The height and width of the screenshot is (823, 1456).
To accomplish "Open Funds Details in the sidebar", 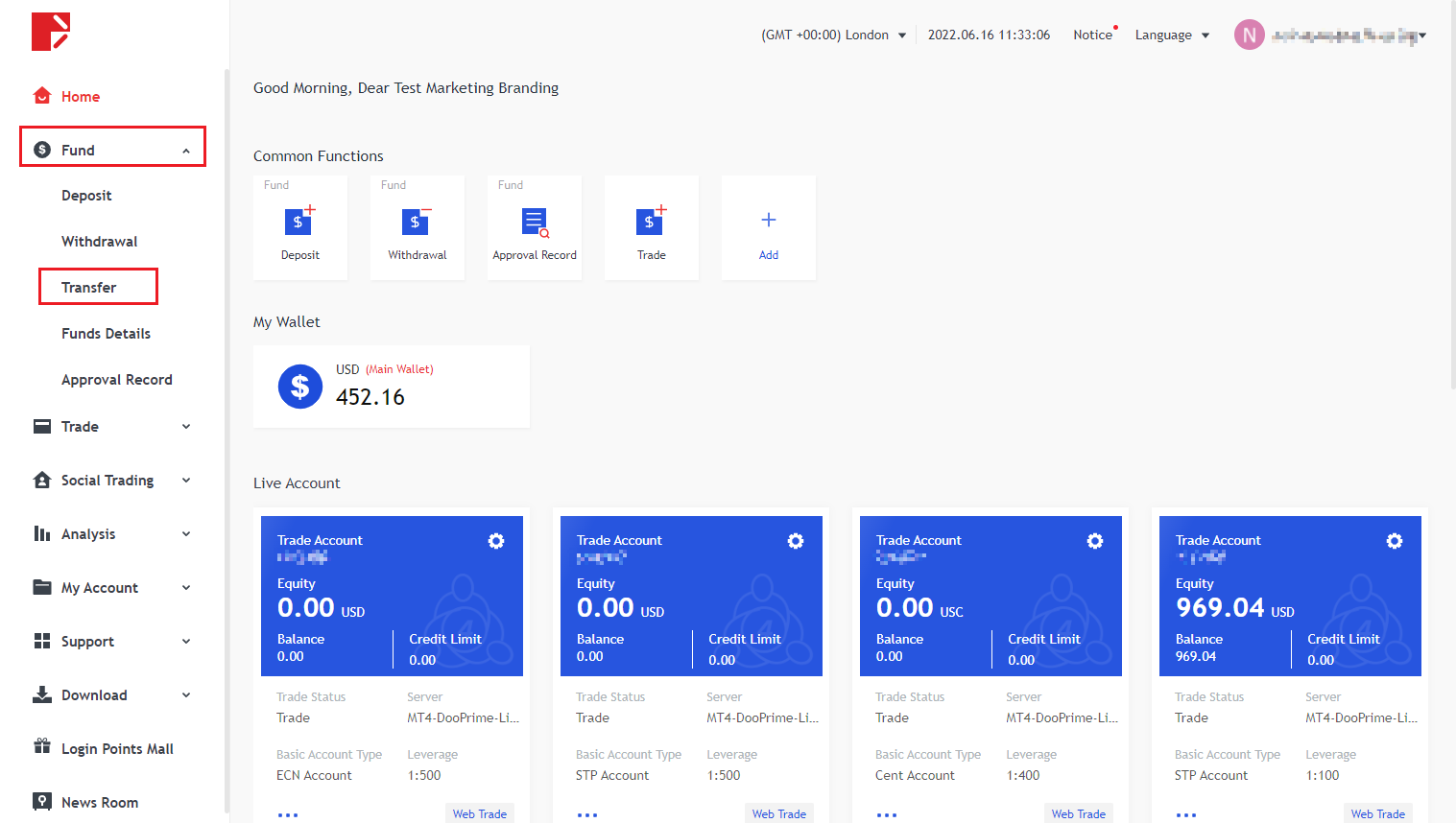I will (106, 334).
